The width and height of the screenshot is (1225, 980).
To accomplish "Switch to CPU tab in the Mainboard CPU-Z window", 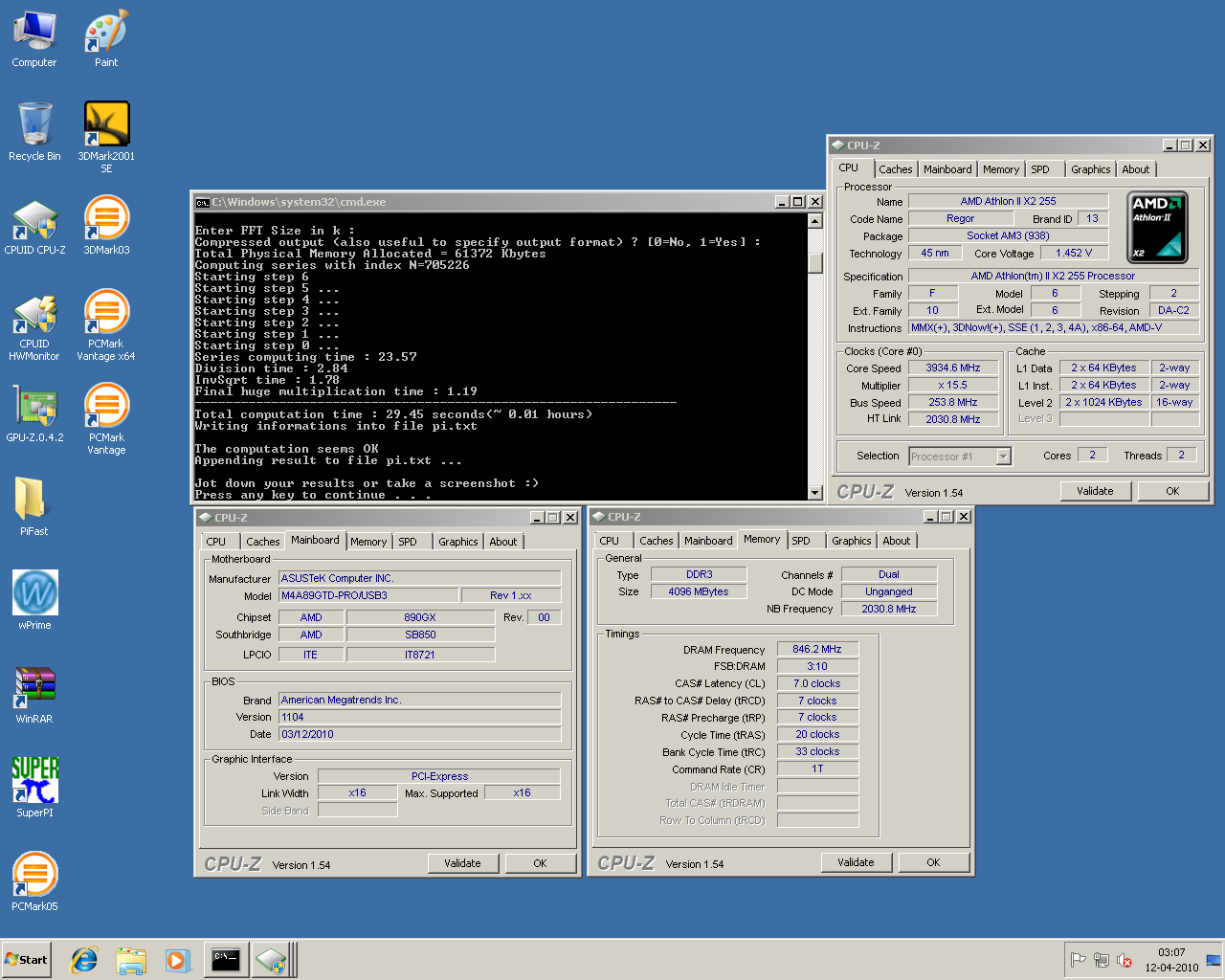I will point(216,542).
